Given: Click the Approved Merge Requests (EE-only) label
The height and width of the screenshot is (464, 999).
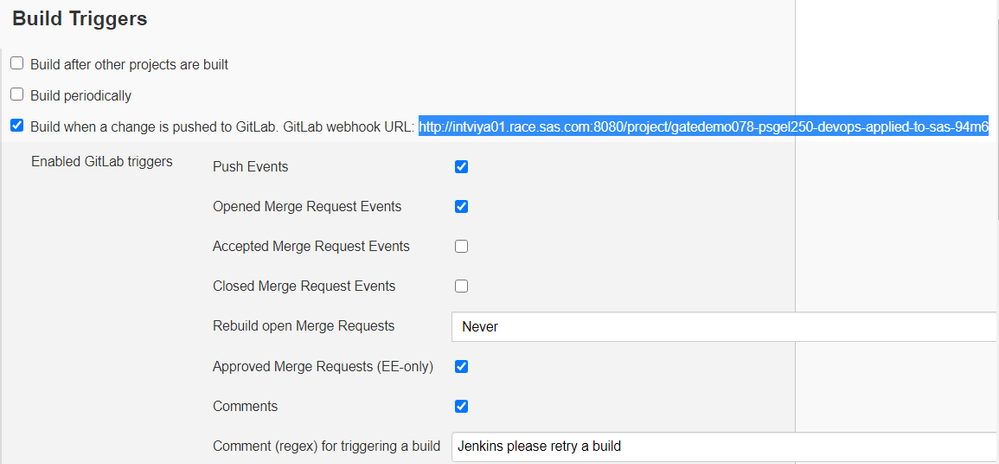Looking at the screenshot, I should coord(323,366).
